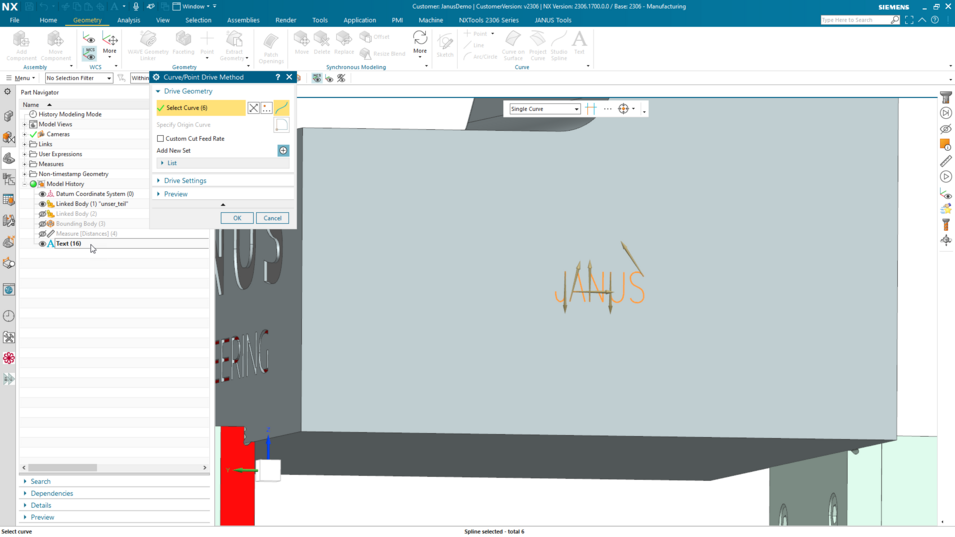This screenshot has height=537, width=955.
Task: Open the dialog help question mark
Action: pyautogui.click(x=278, y=77)
